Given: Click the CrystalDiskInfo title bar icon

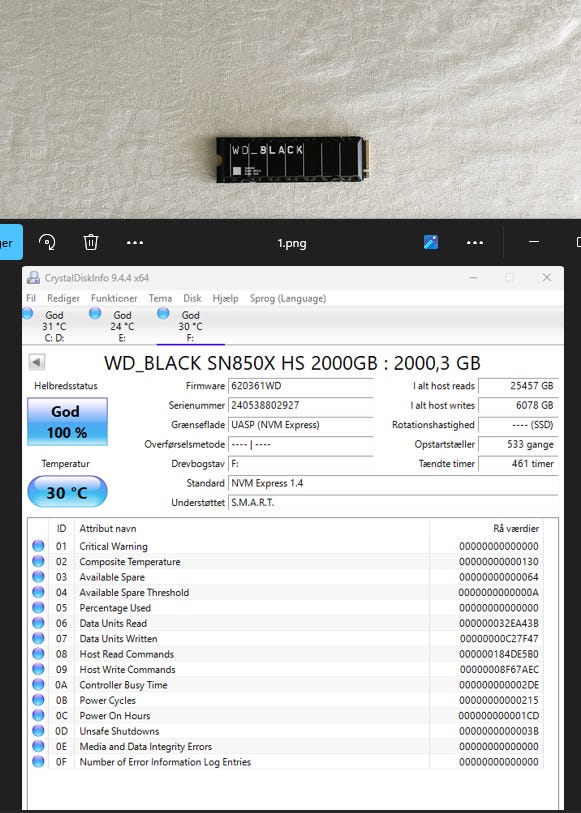Looking at the screenshot, I should 33,277.
